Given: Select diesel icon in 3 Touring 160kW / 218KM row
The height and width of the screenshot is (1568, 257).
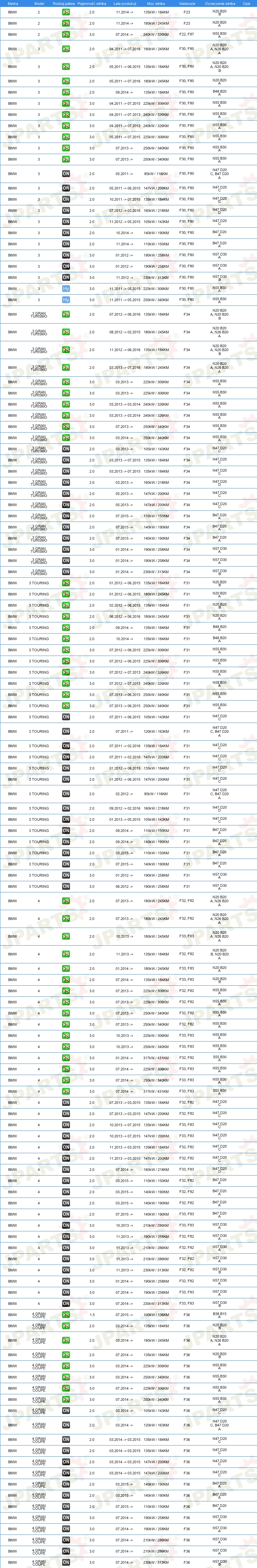Looking at the screenshot, I should (x=66, y=808).
